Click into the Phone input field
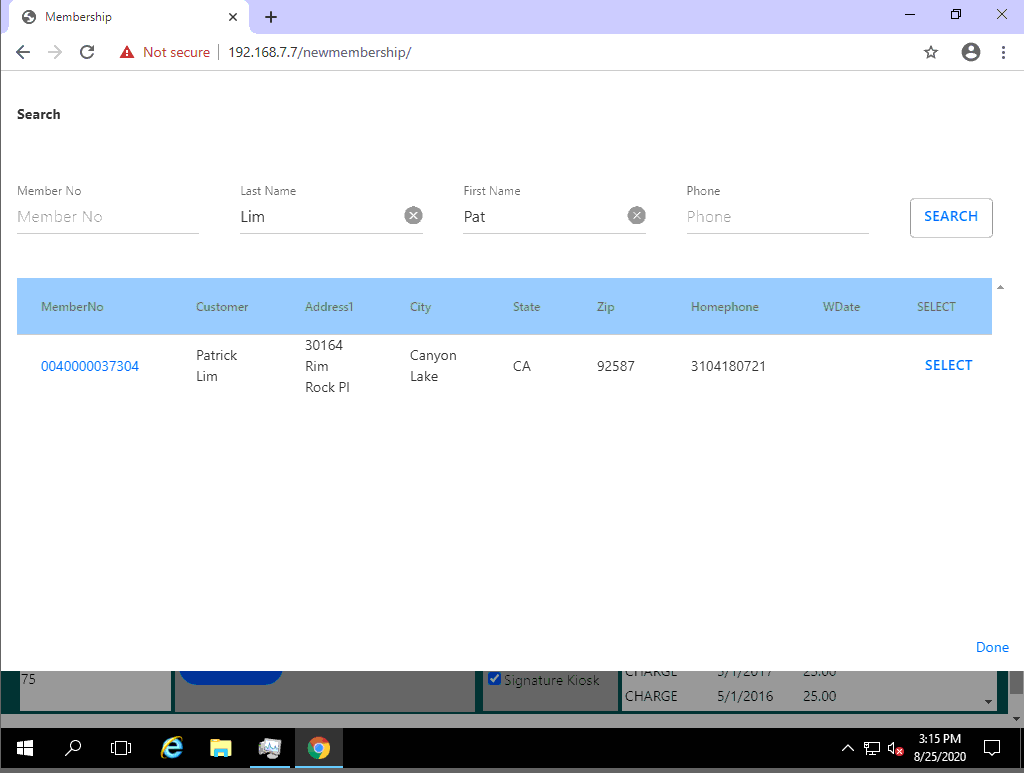Screen dimensions: 1024x773 coord(777,217)
